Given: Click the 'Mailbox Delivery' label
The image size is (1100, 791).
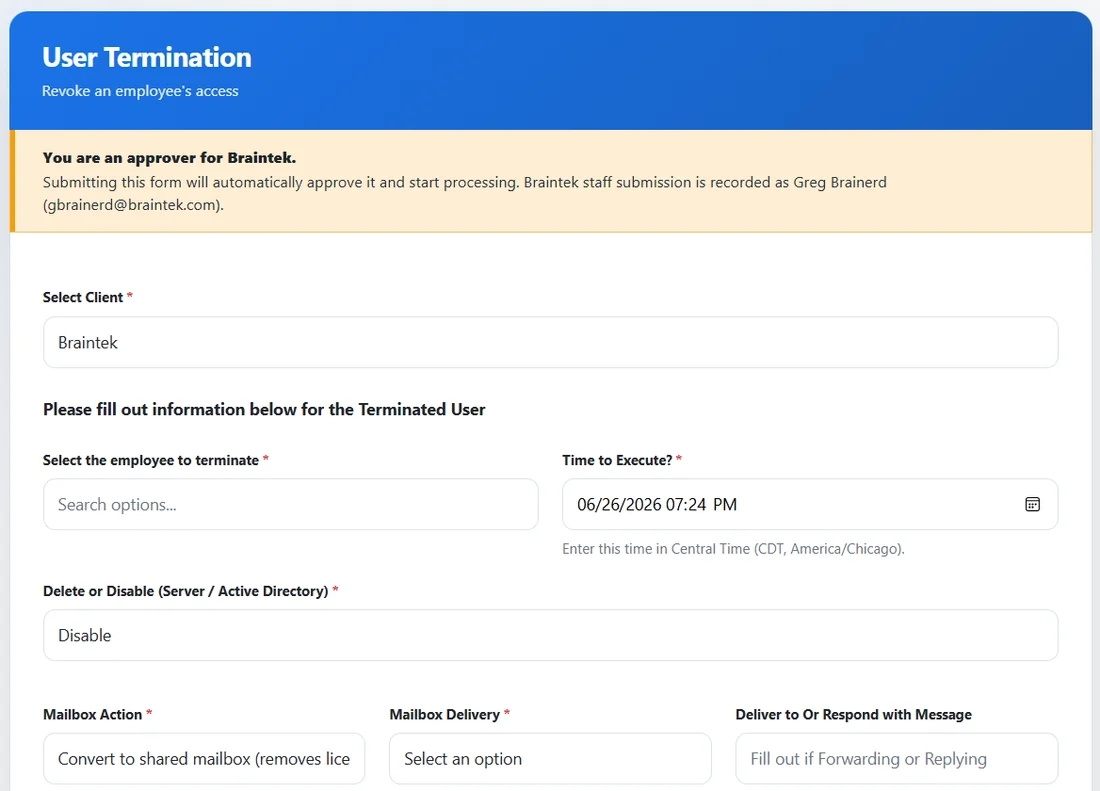Looking at the screenshot, I should point(445,715).
